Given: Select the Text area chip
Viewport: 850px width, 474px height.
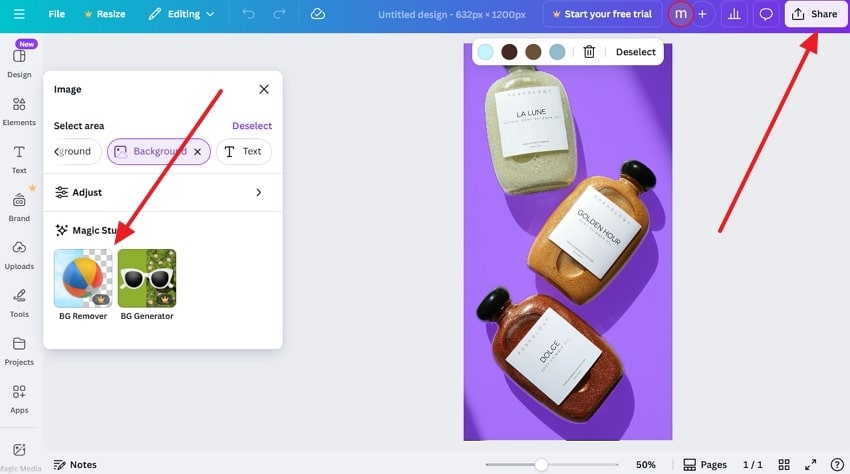Looking at the screenshot, I should coord(244,151).
